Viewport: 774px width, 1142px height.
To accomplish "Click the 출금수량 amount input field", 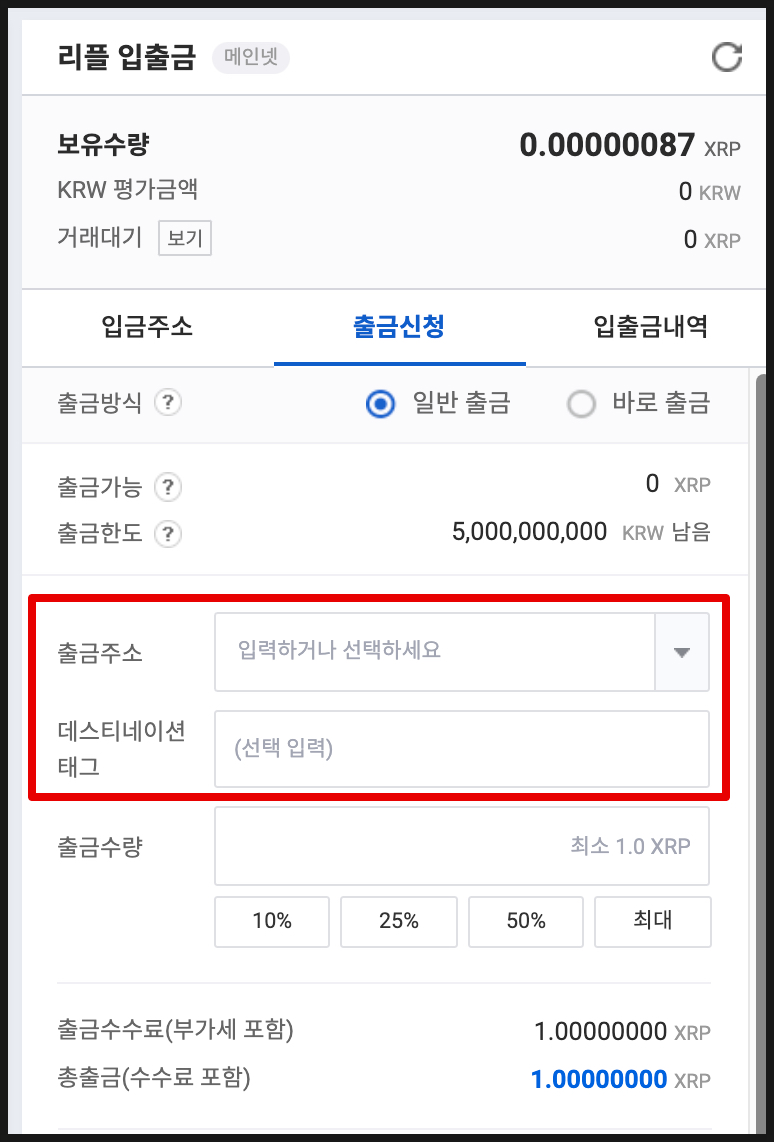I will [462, 845].
